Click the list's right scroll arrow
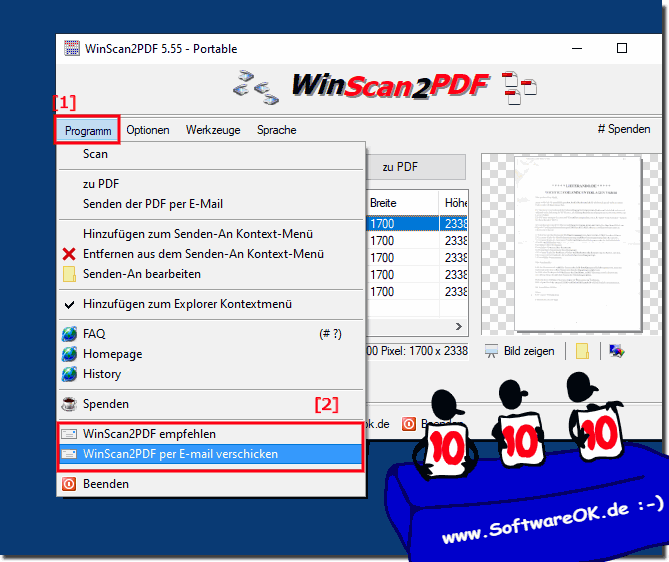 pos(459,326)
